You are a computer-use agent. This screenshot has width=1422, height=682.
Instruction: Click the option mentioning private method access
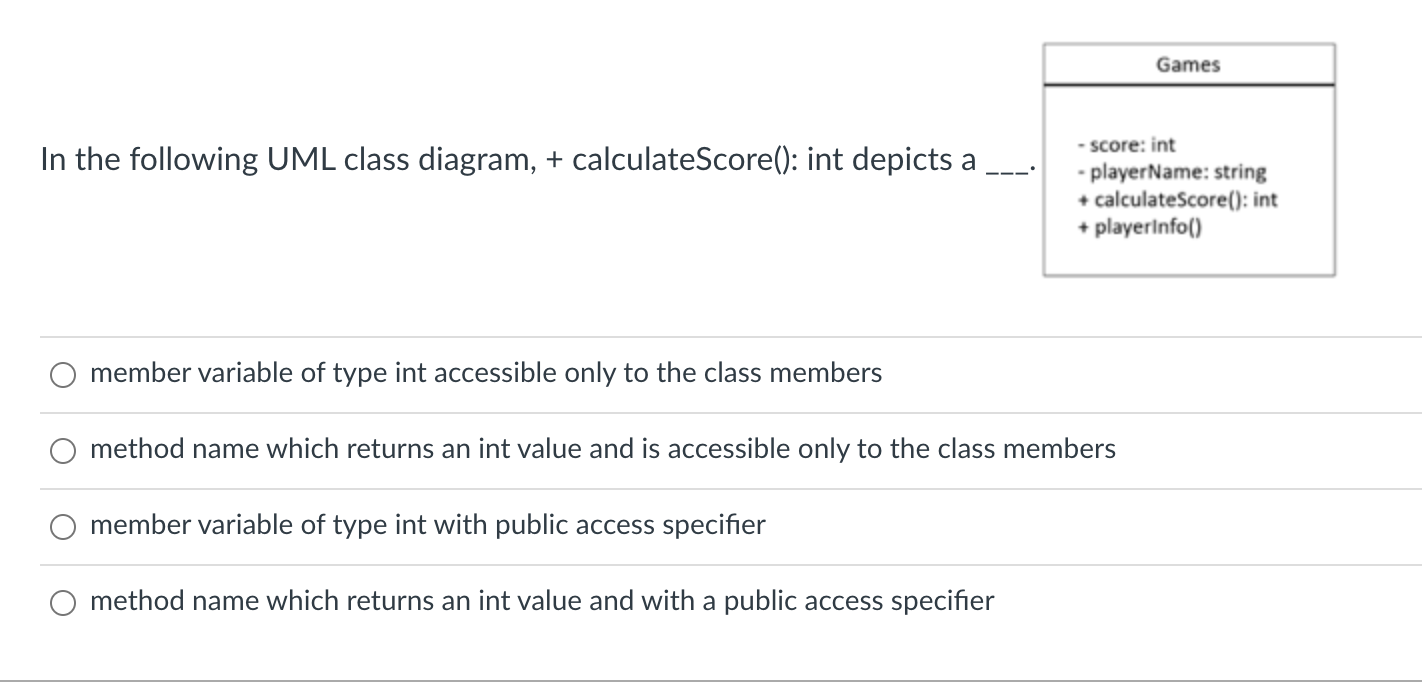coord(602,449)
